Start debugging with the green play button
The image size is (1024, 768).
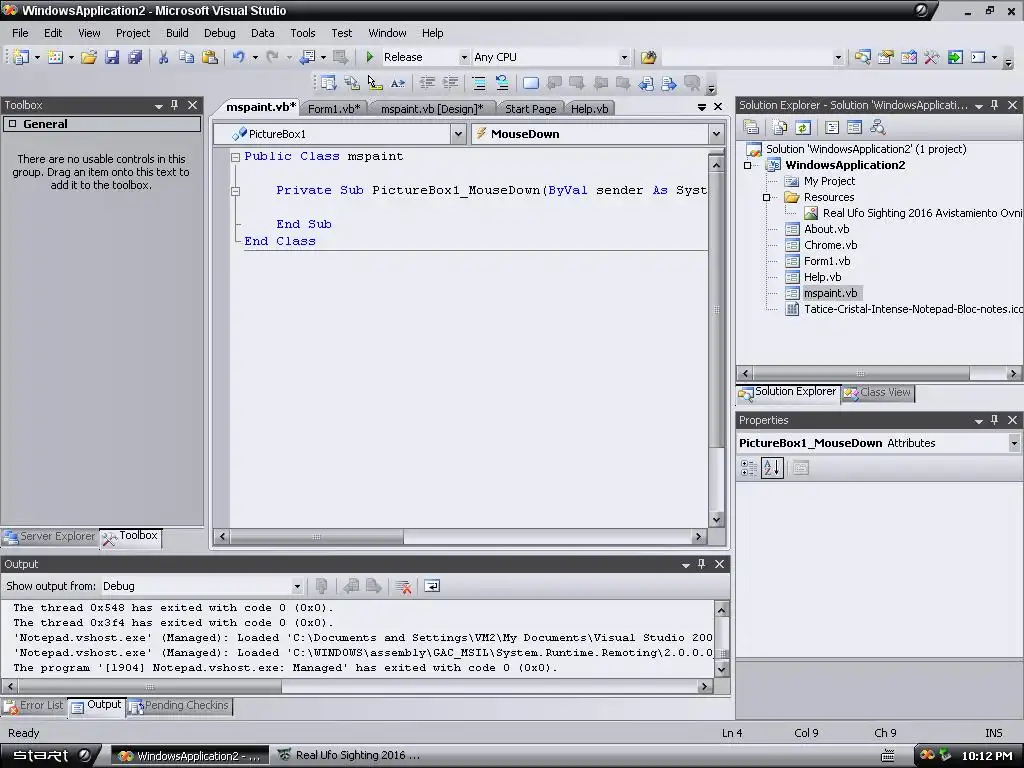[x=370, y=57]
